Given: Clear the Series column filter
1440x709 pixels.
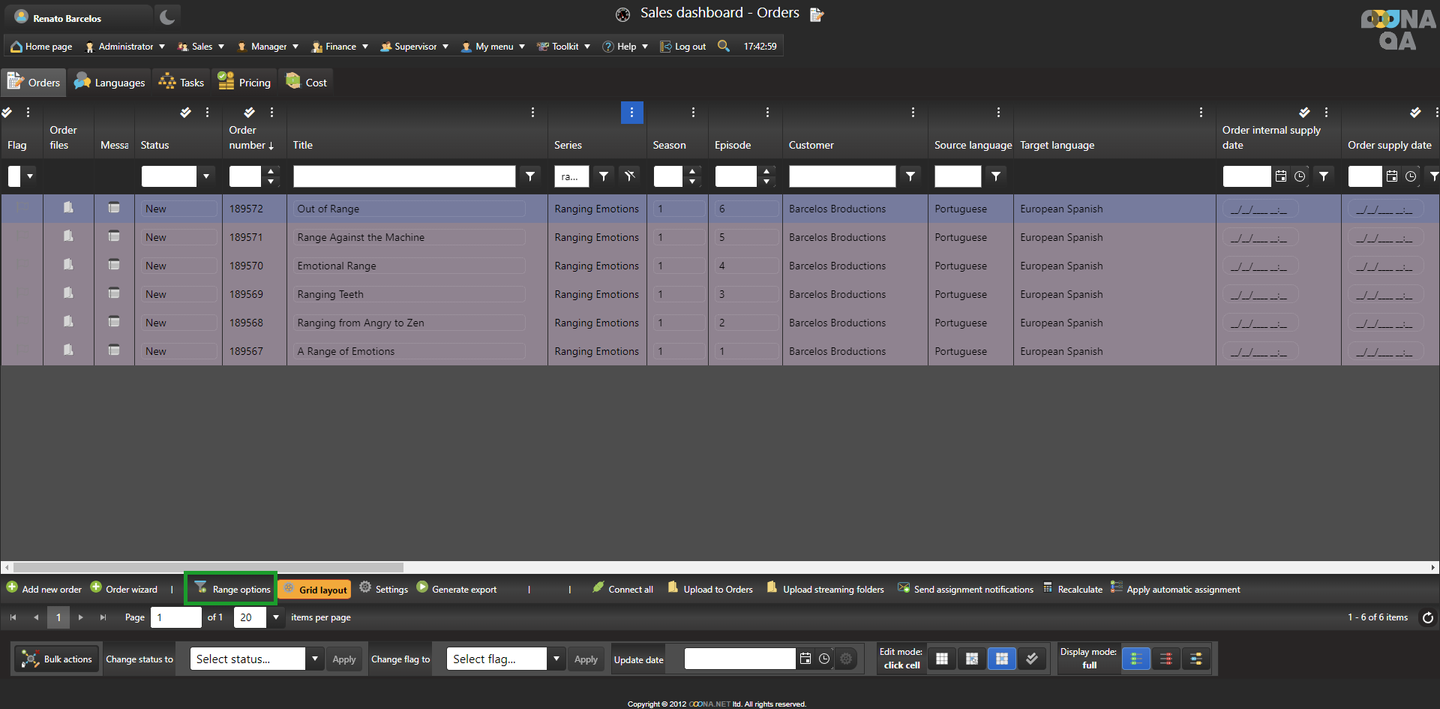Looking at the screenshot, I should [629, 176].
